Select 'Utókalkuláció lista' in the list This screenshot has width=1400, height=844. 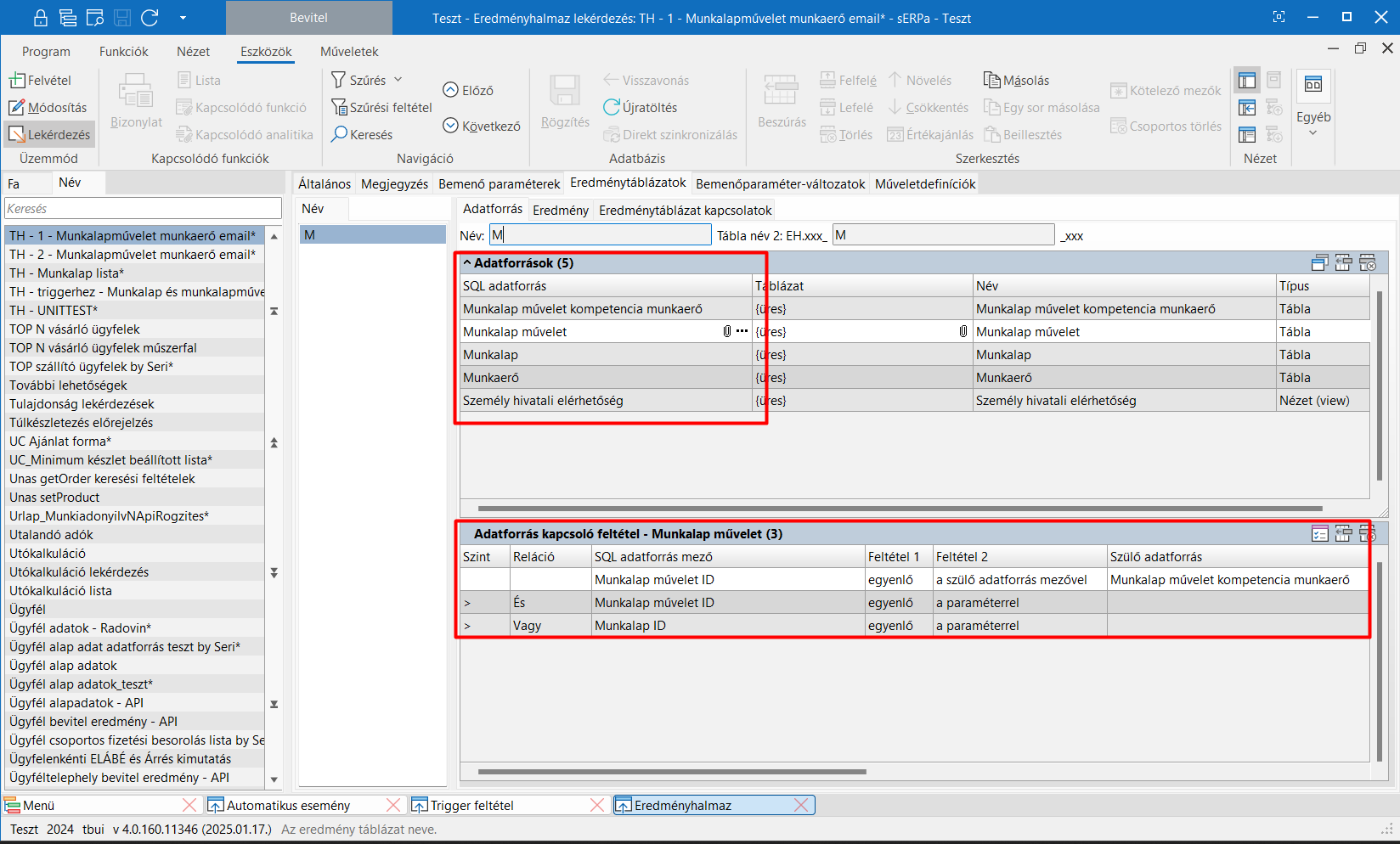tap(60, 591)
